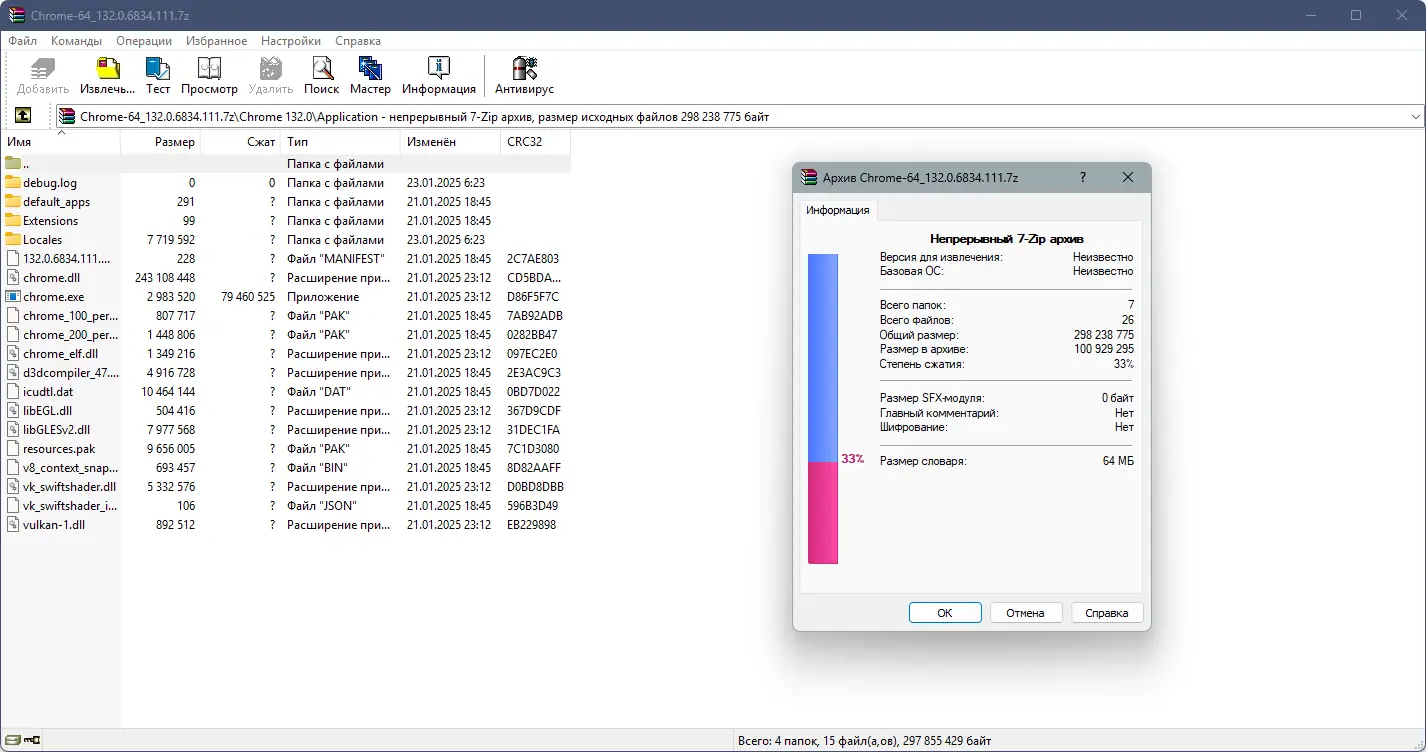Launch the Мастер (Wizard) tool

tap(370, 75)
